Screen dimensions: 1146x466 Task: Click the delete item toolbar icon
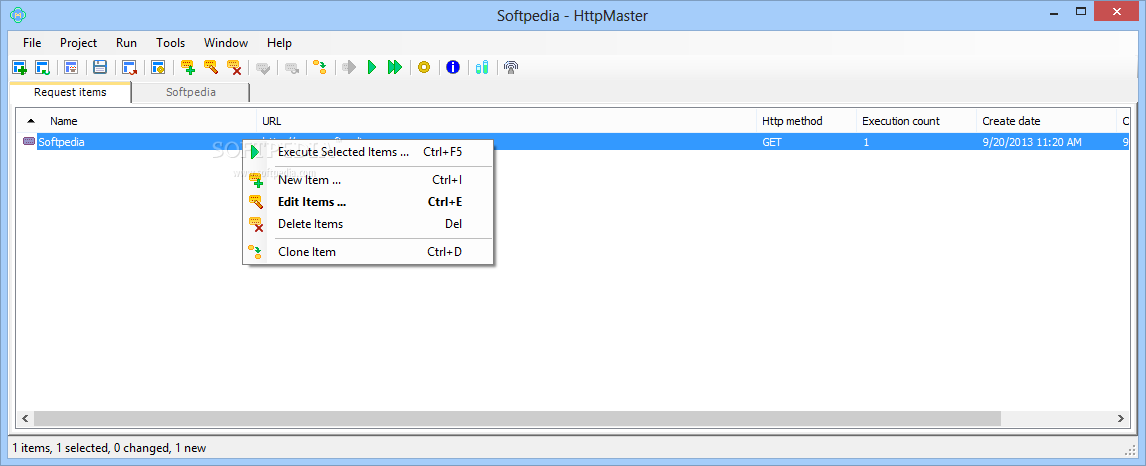point(234,67)
